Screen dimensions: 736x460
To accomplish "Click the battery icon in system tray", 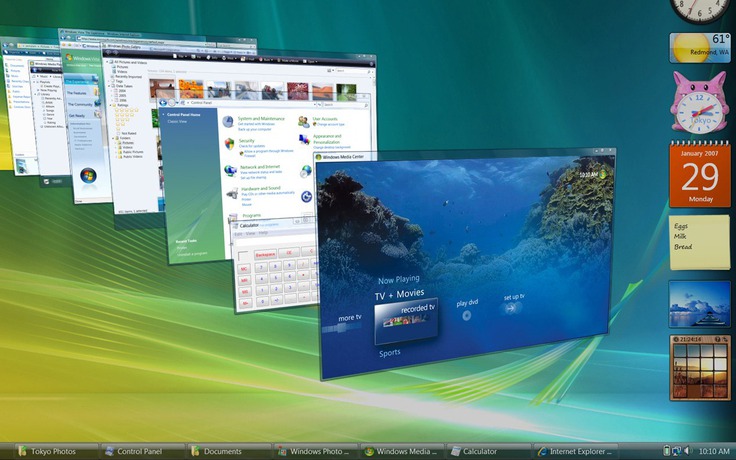I will tap(667, 451).
